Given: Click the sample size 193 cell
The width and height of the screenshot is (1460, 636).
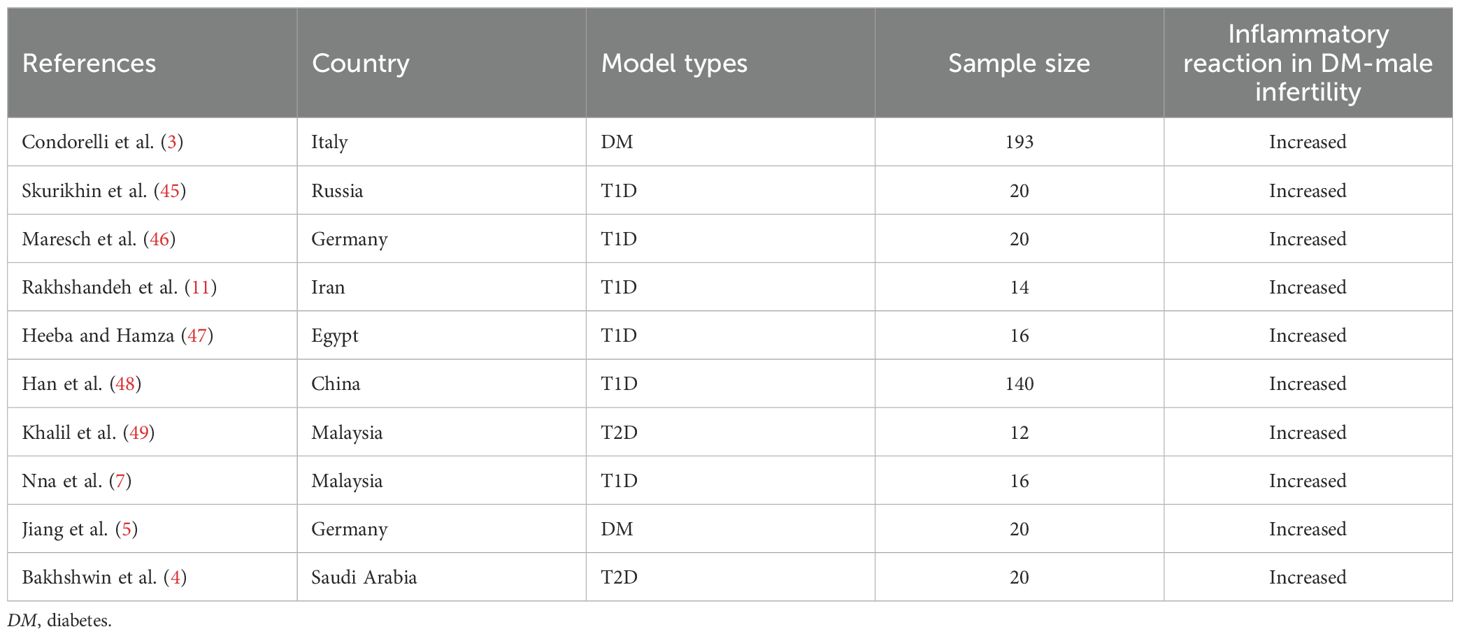Looking at the screenshot, I should (1019, 142).
